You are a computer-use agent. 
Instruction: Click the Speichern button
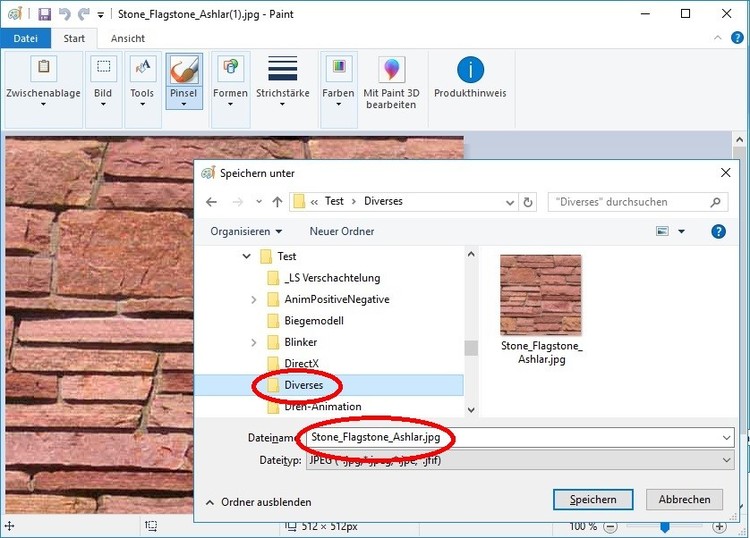click(x=593, y=500)
